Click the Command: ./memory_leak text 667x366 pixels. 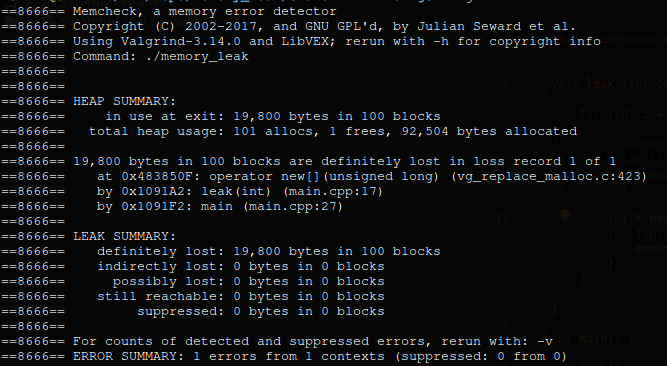point(160,57)
